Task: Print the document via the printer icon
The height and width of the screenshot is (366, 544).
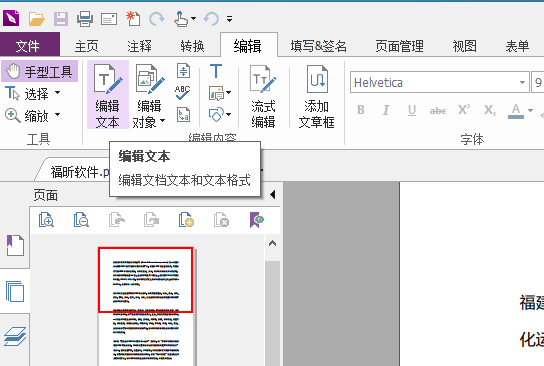Action: 85,18
